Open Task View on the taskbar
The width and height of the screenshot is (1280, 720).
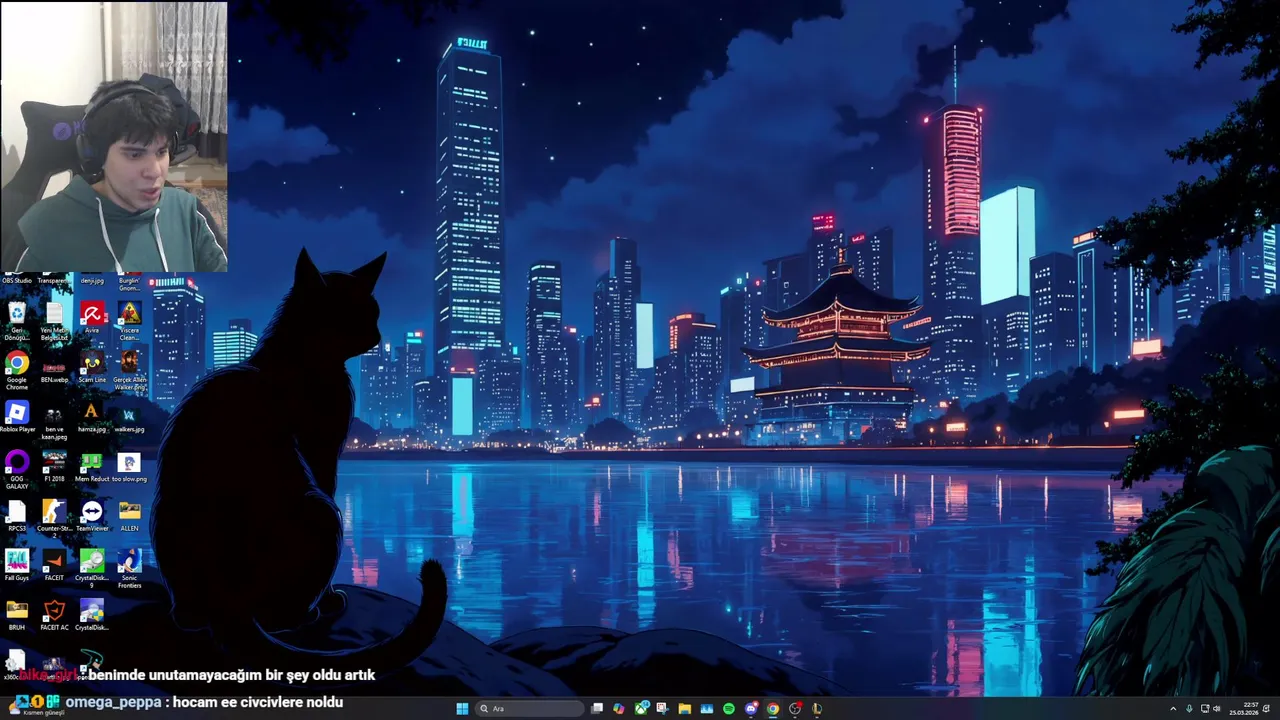[597, 709]
